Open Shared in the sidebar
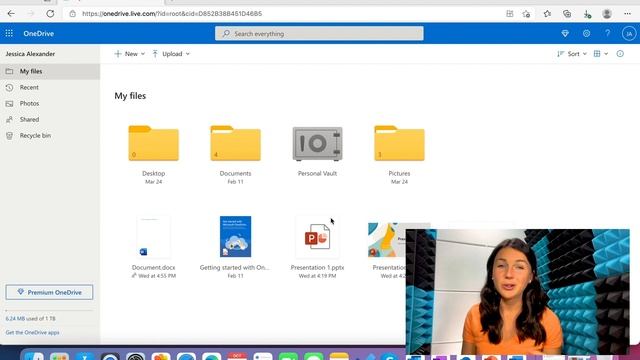 (50, 119)
